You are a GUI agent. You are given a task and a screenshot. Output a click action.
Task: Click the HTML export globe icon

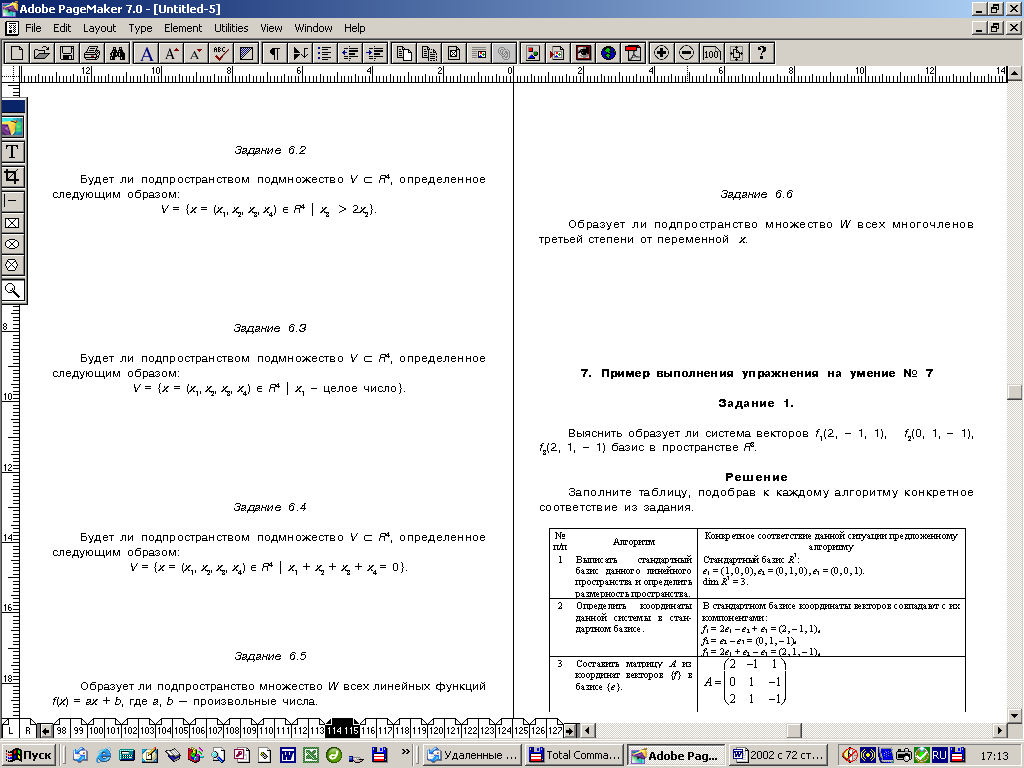point(608,53)
